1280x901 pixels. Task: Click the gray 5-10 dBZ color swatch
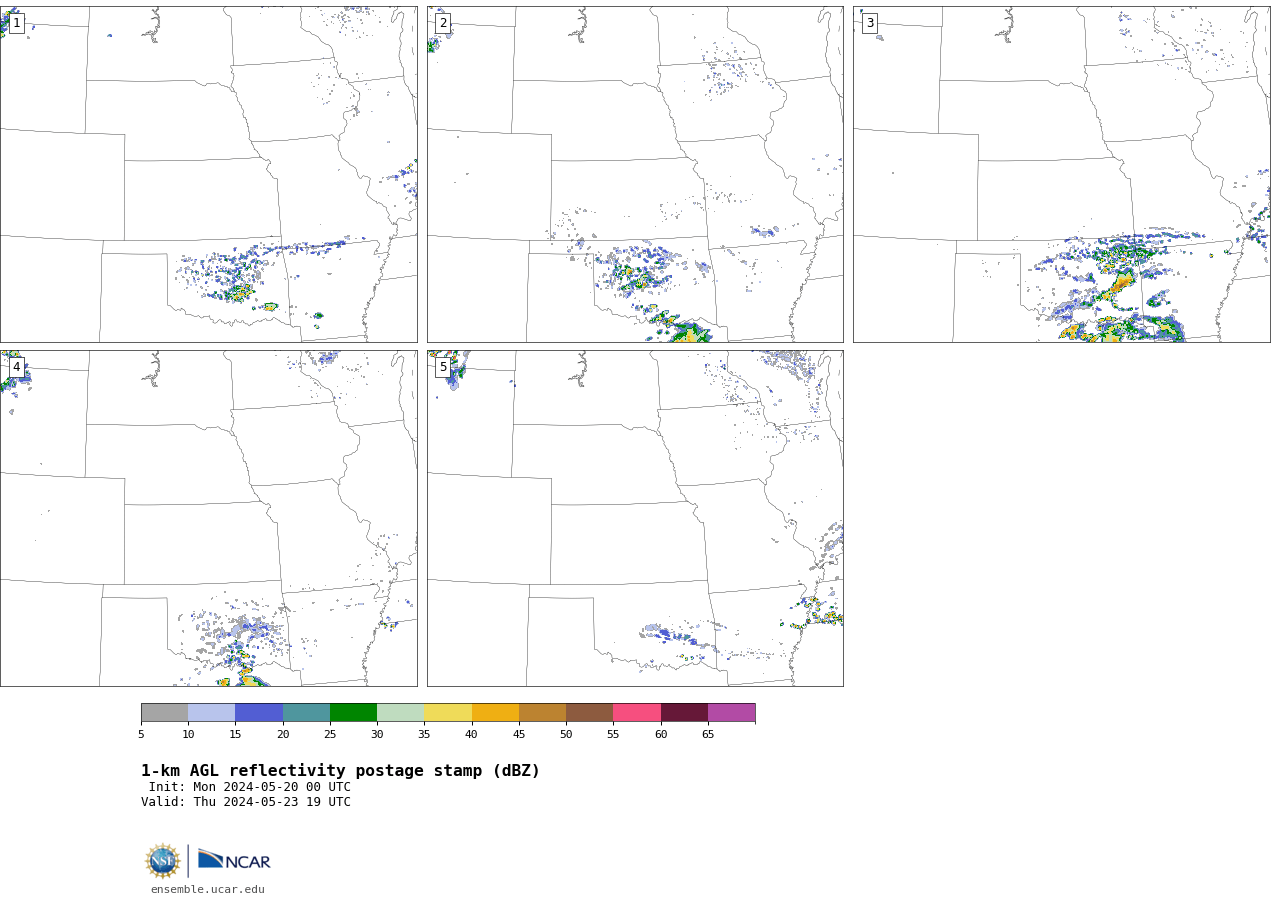pos(164,713)
